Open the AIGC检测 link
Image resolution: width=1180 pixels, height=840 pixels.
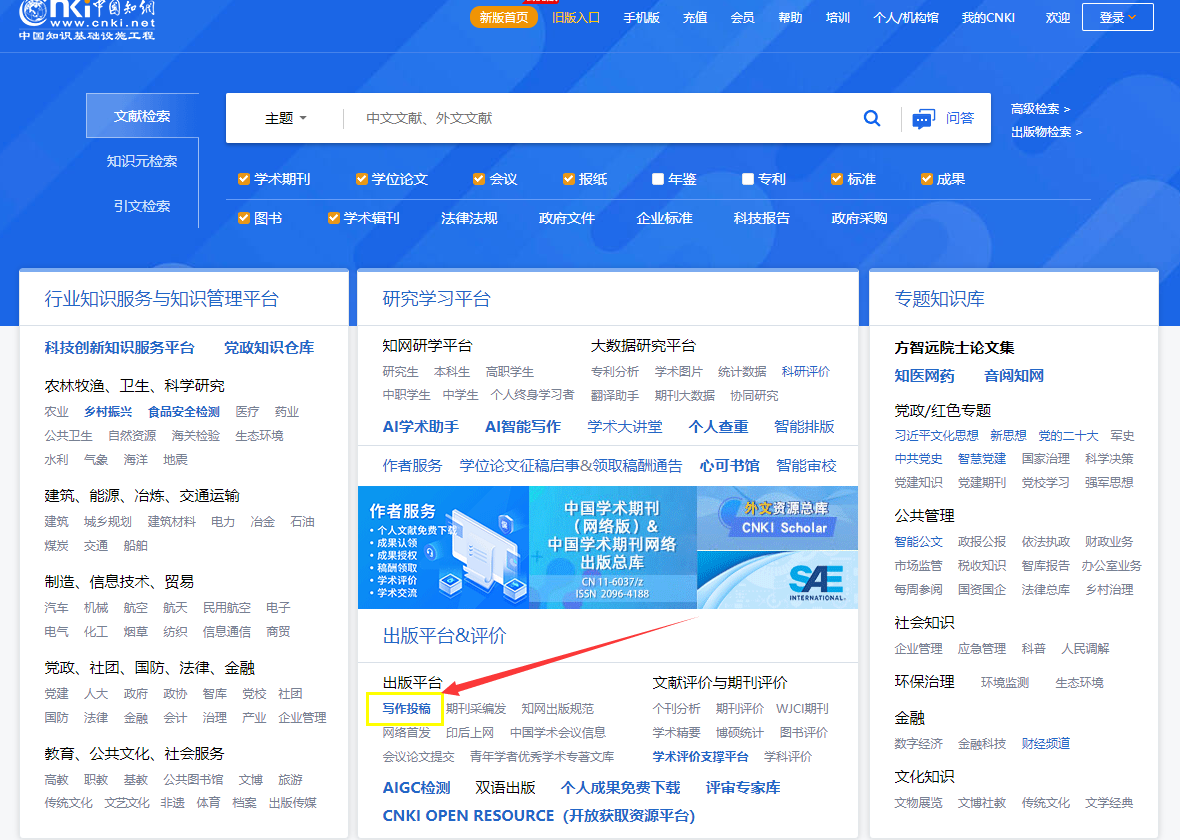click(416, 787)
